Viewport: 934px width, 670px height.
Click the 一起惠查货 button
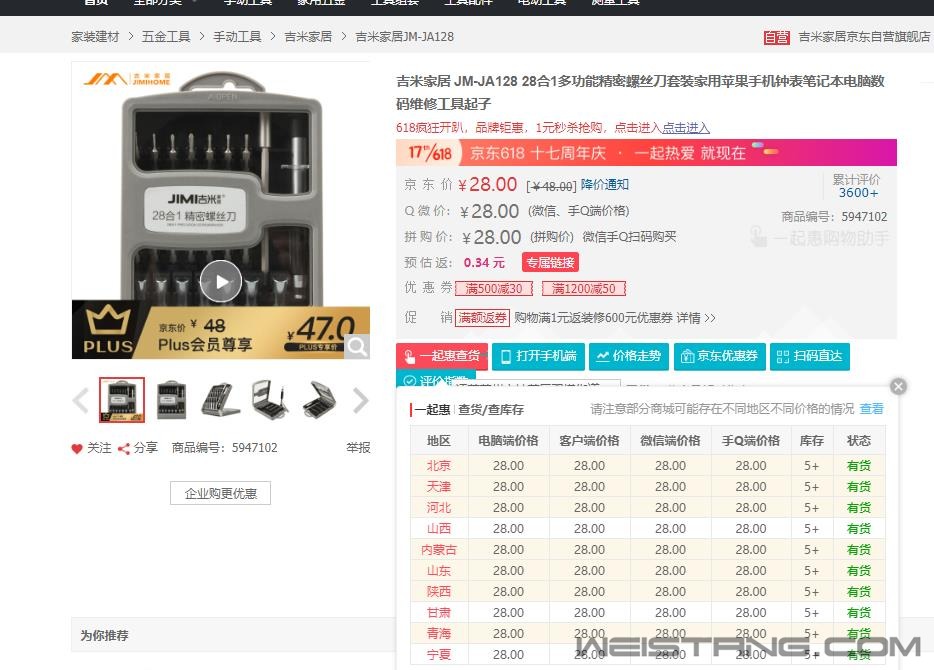(x=442, y=356)
